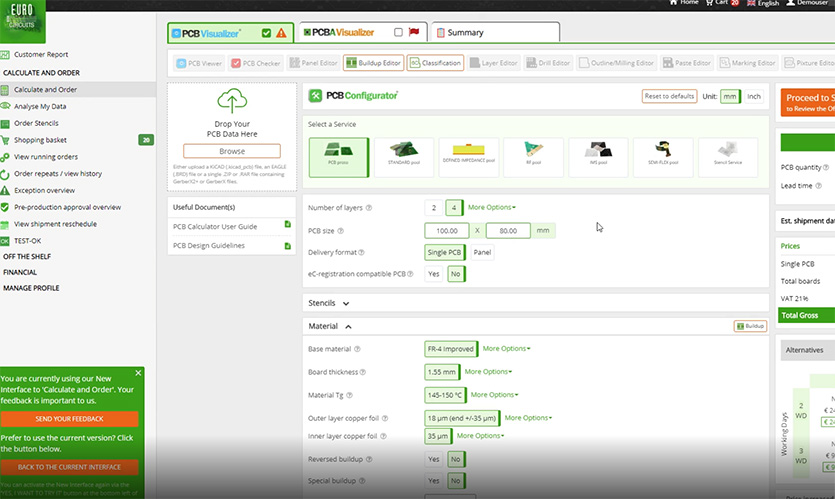835x499 pixels.
Task: Select Panel delivery format
Action: pos(481,252)
